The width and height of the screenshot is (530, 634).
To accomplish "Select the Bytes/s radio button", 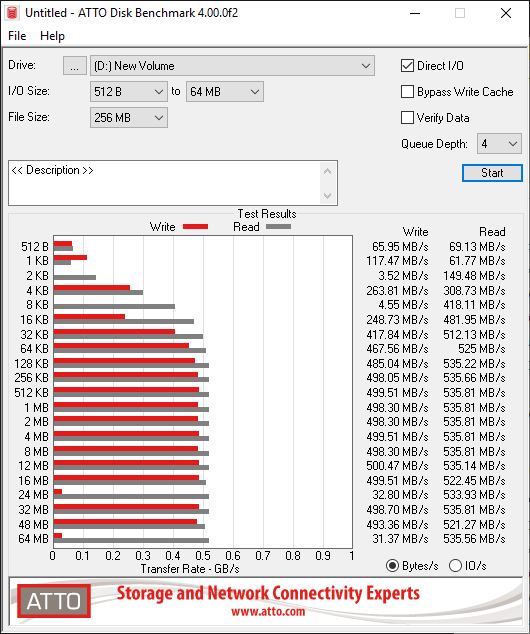I will pyautogui.click(x=392, y=565).
